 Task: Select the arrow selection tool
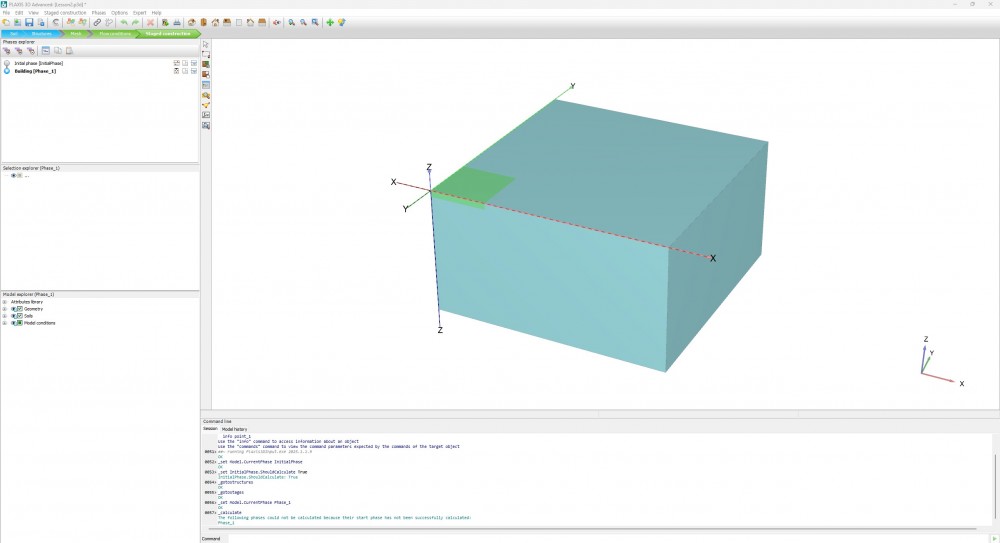(x=206, y=45)
